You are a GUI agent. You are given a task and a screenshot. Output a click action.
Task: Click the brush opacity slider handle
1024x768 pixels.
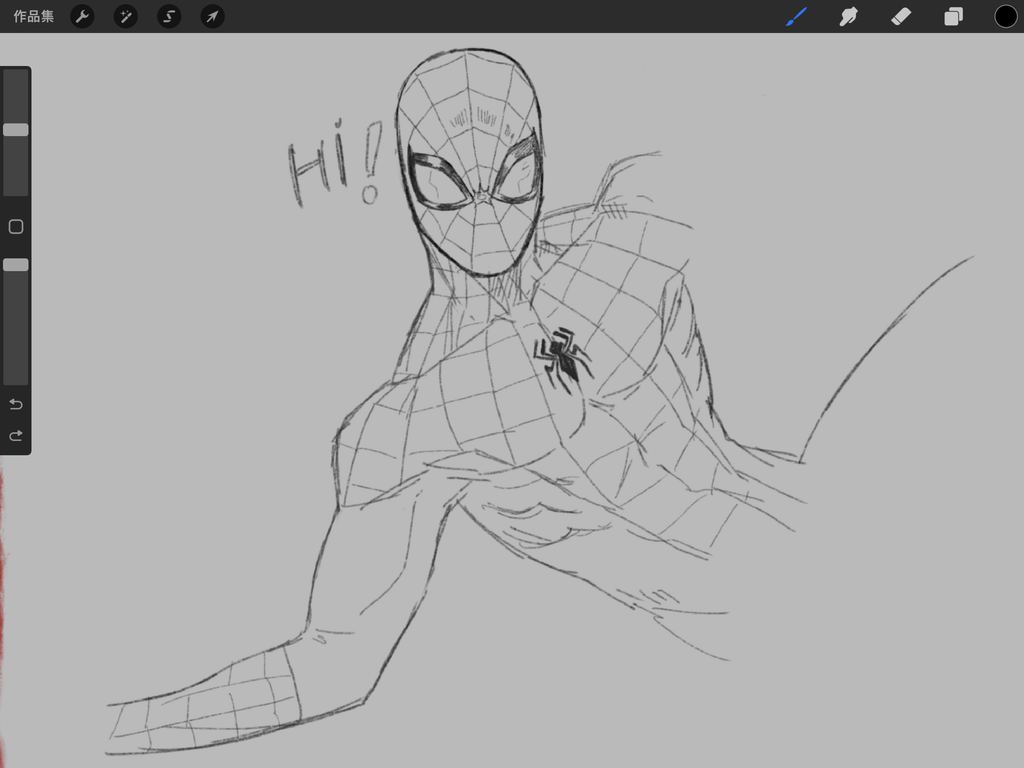[16, 264]
